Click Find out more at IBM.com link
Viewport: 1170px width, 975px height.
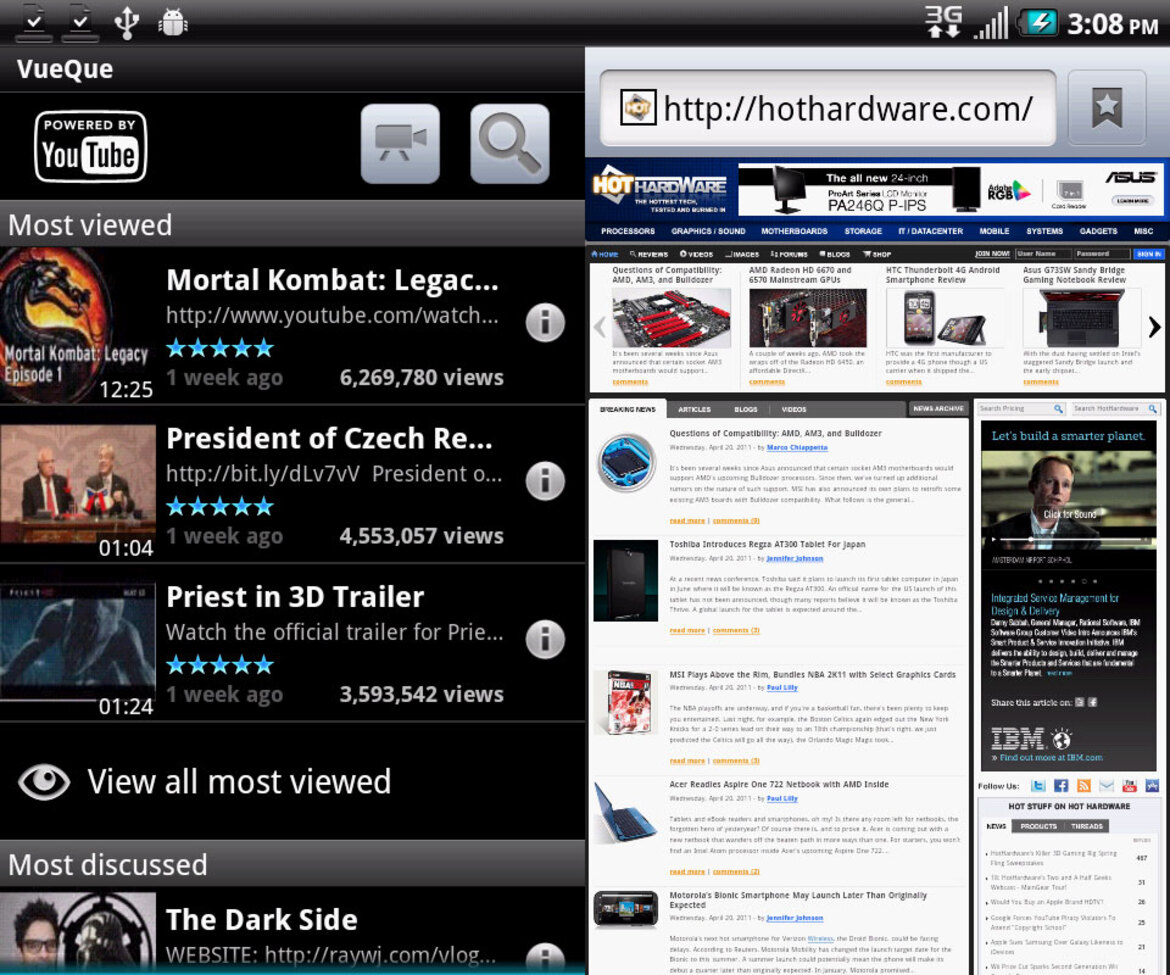pyautogui.click(x=1047, y=757)
